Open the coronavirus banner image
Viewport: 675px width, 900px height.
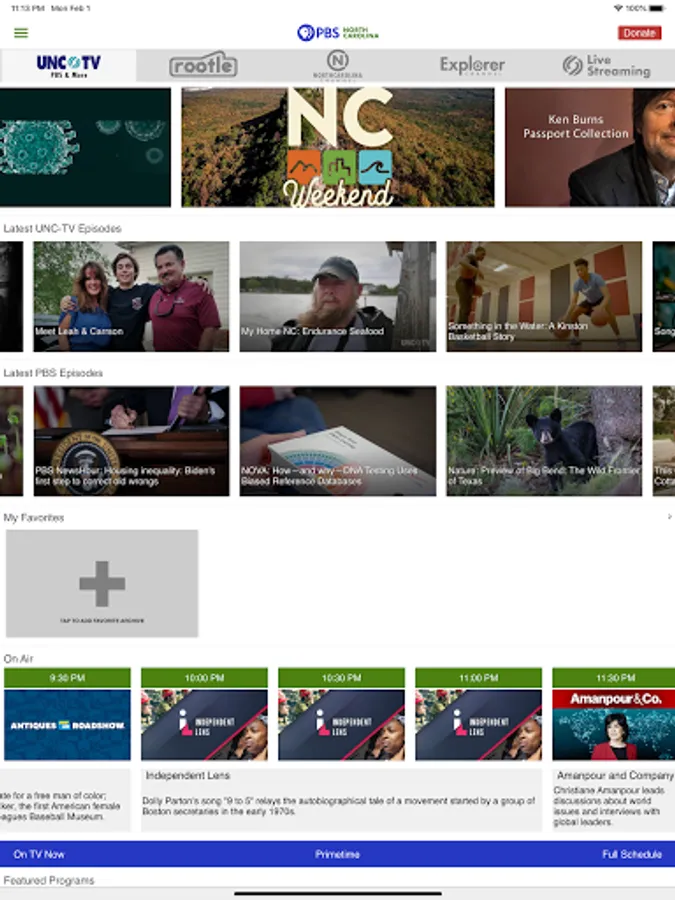coord(85,147)
